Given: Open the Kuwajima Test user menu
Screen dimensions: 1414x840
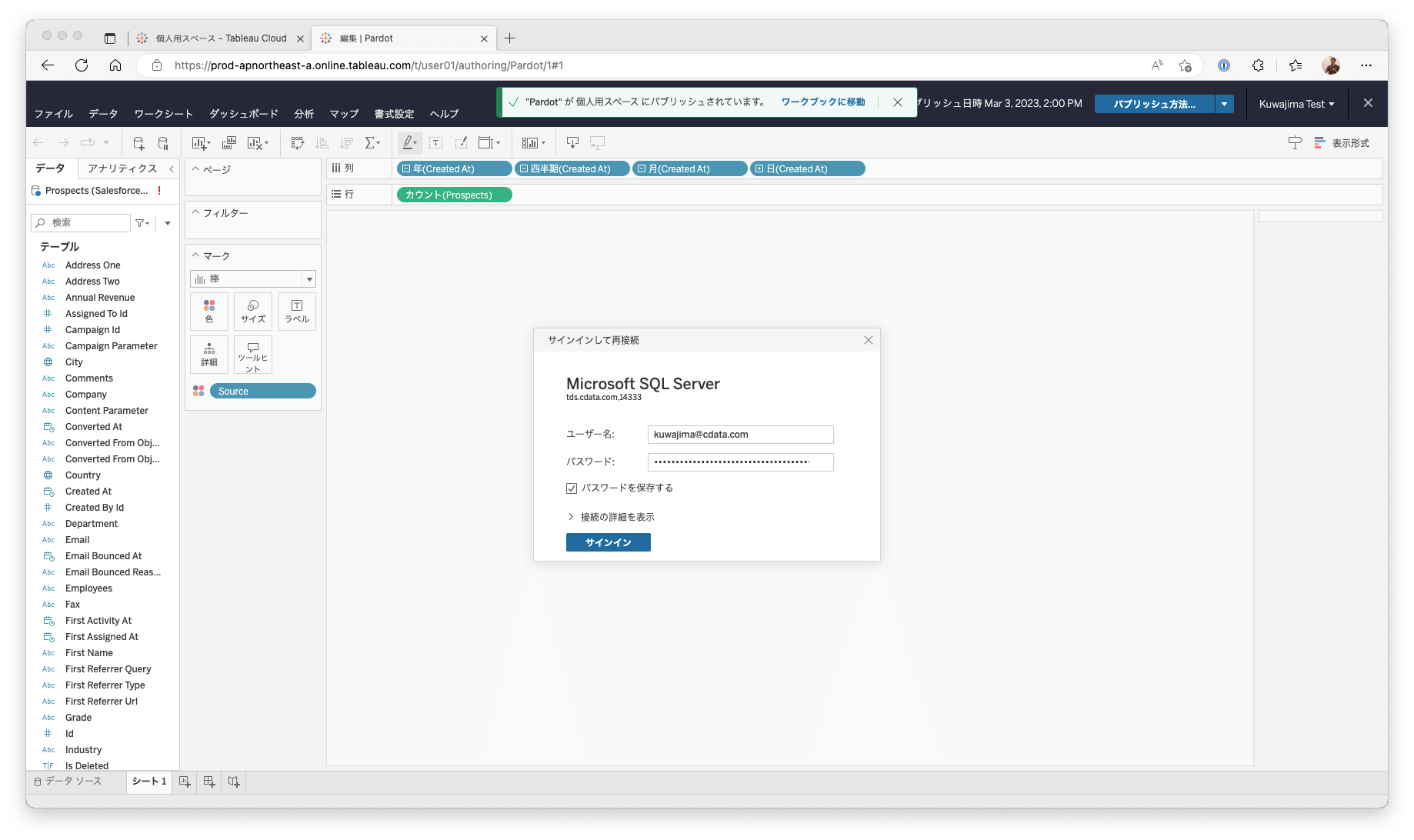Looking at the screenshot, I should click(x=1296, y=104).
